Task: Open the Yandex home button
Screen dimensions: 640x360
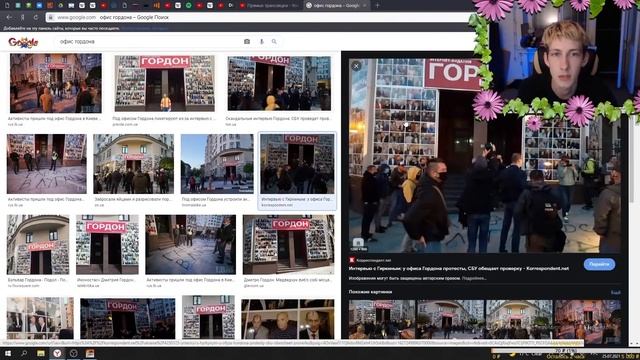Action: (x=22, y=18)
